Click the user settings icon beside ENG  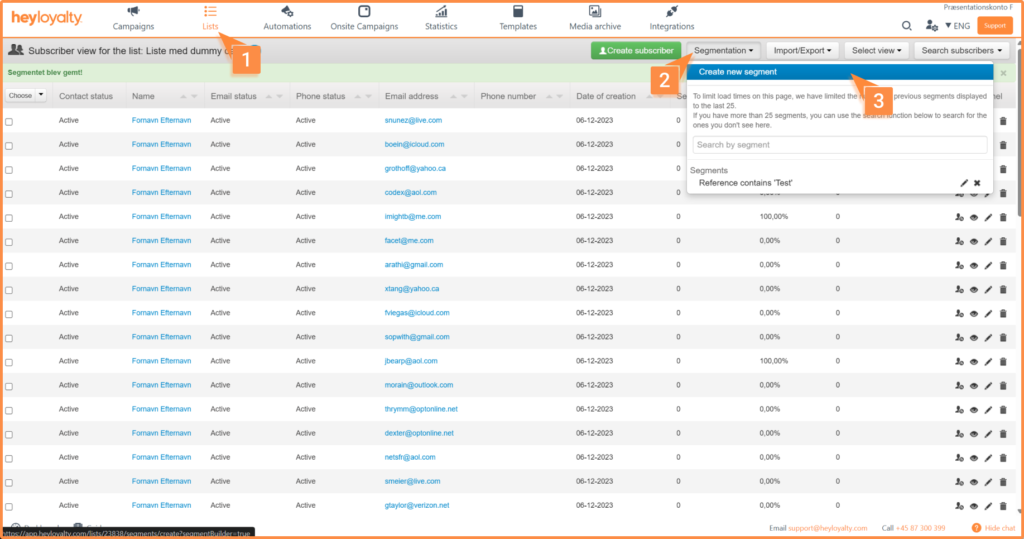(x=931, y=25)
